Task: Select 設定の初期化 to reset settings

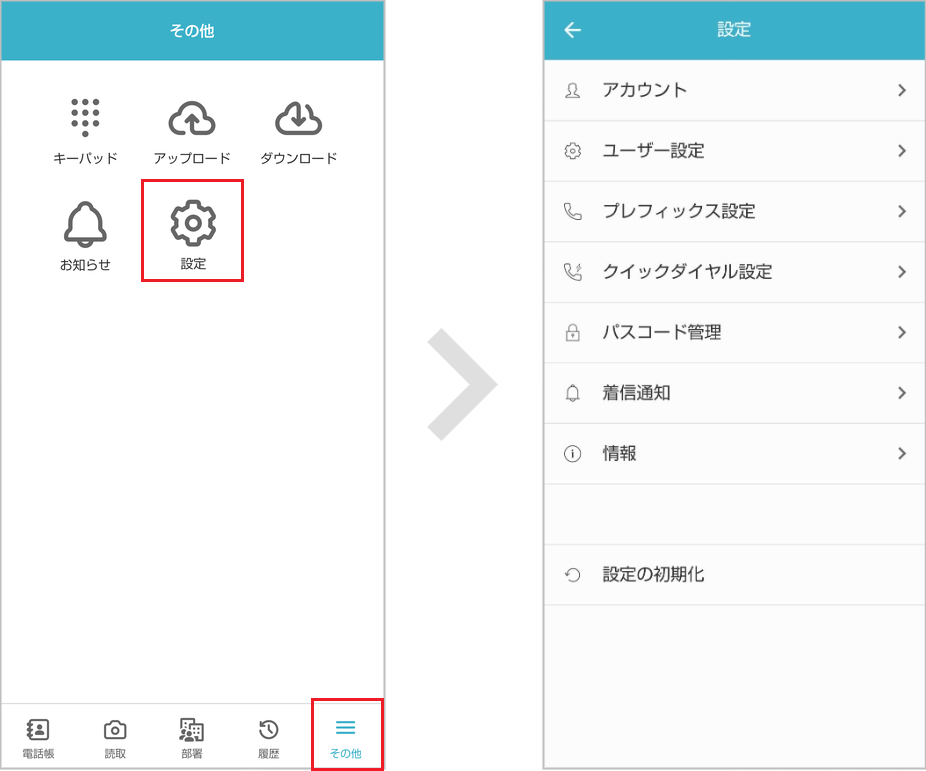Action: pyautogui.click(x=734, y=574)
